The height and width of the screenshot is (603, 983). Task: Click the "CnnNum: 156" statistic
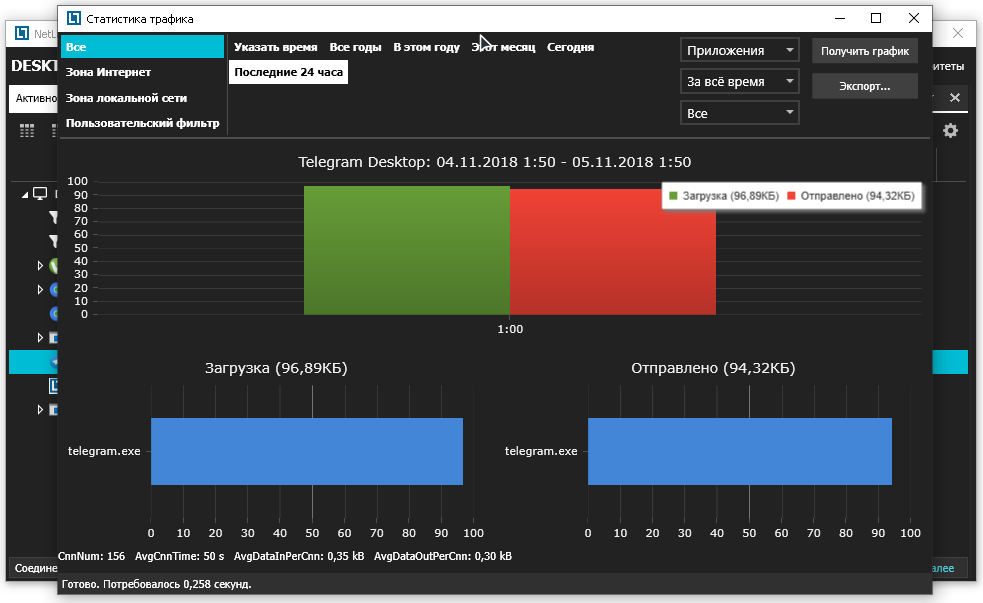(x=92, y=556)
